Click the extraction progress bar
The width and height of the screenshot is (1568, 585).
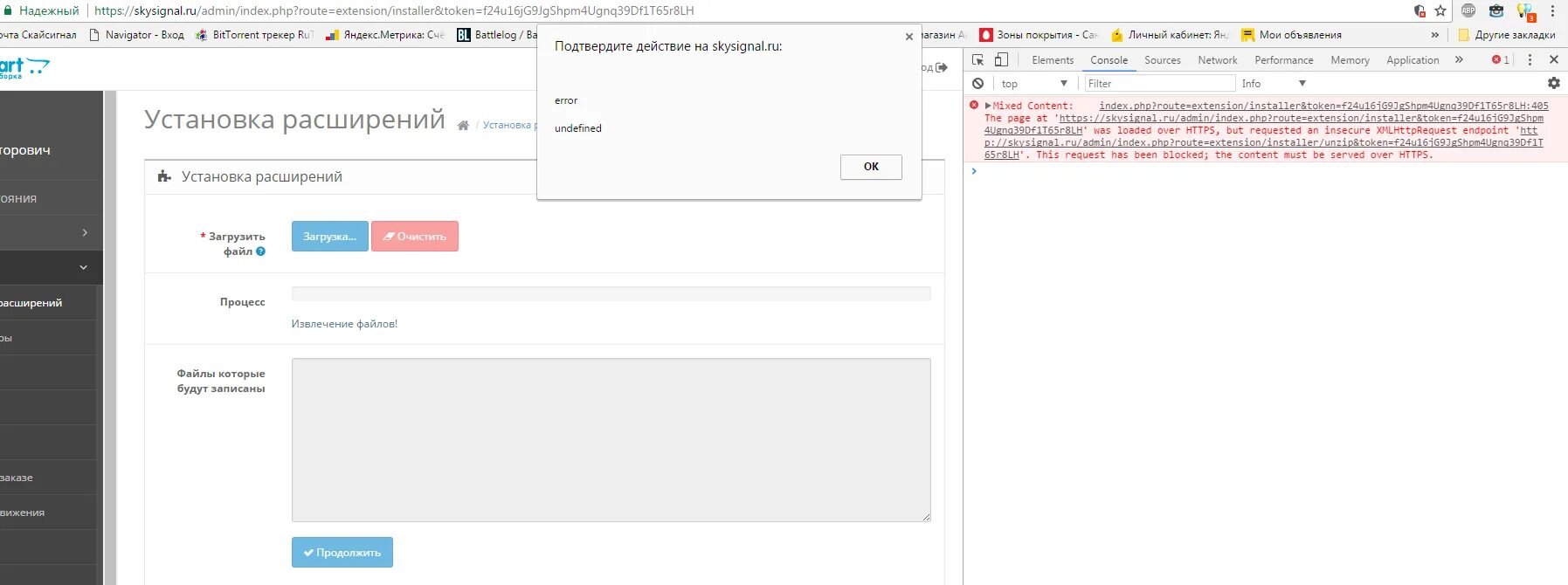pyautogui.click(x=611, y=294)
